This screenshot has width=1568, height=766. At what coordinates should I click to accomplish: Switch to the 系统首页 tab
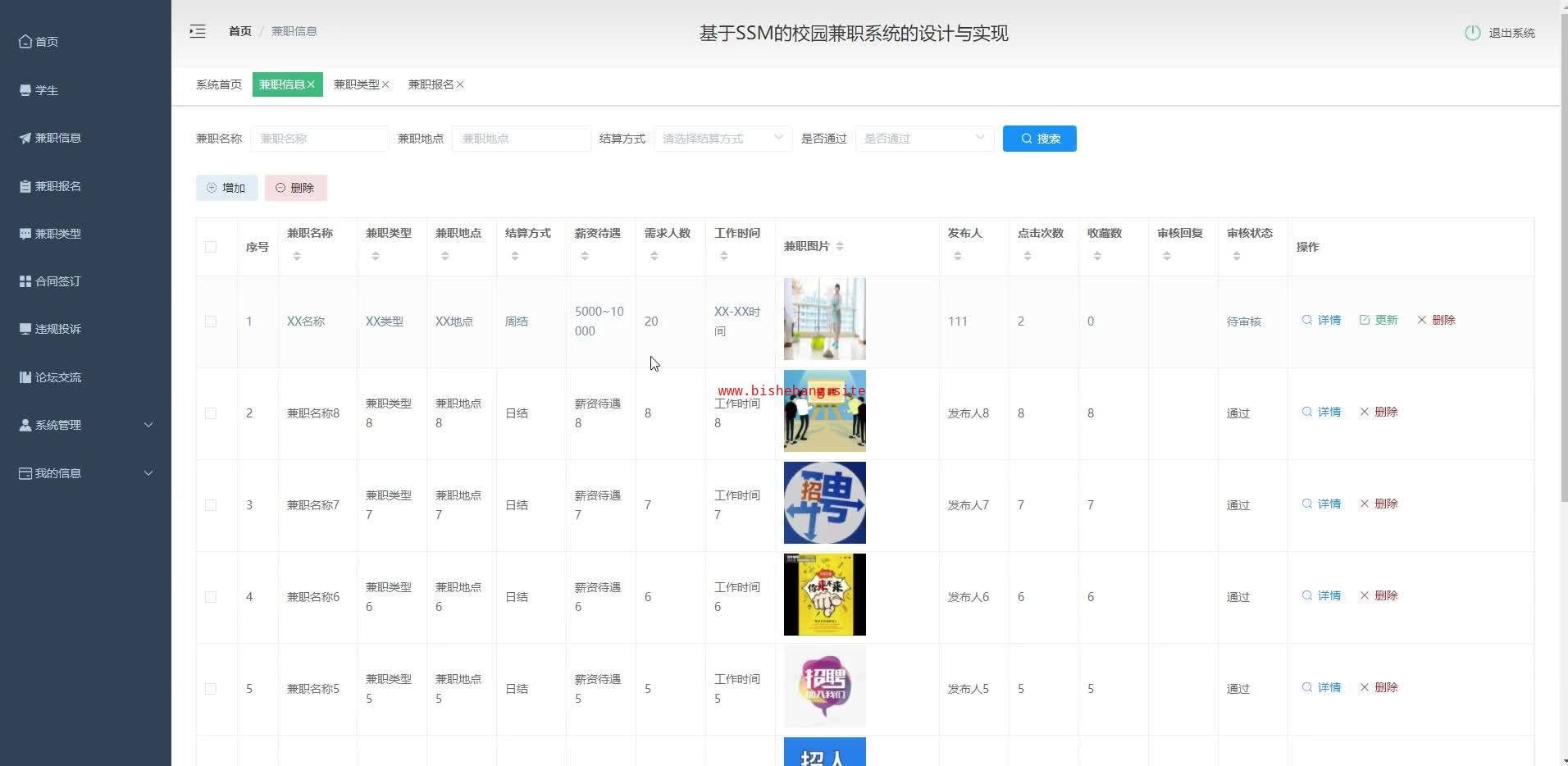219,84
